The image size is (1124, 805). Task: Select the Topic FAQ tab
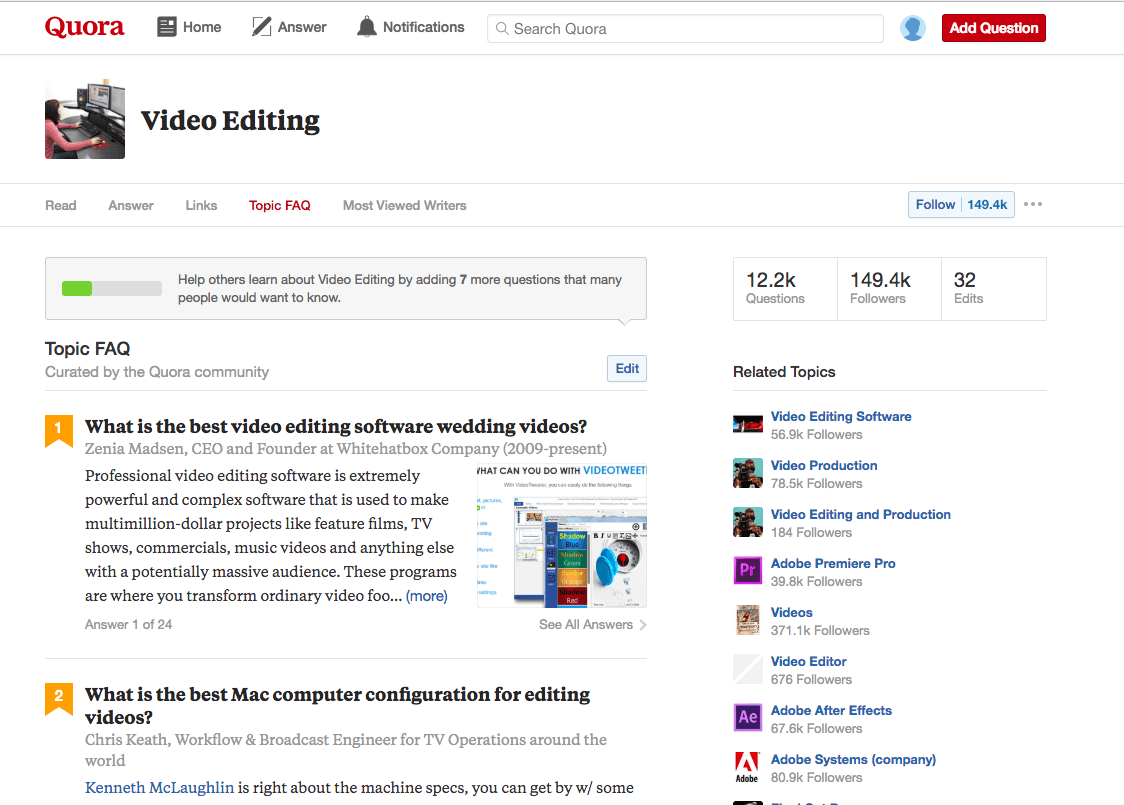point(280,205)
